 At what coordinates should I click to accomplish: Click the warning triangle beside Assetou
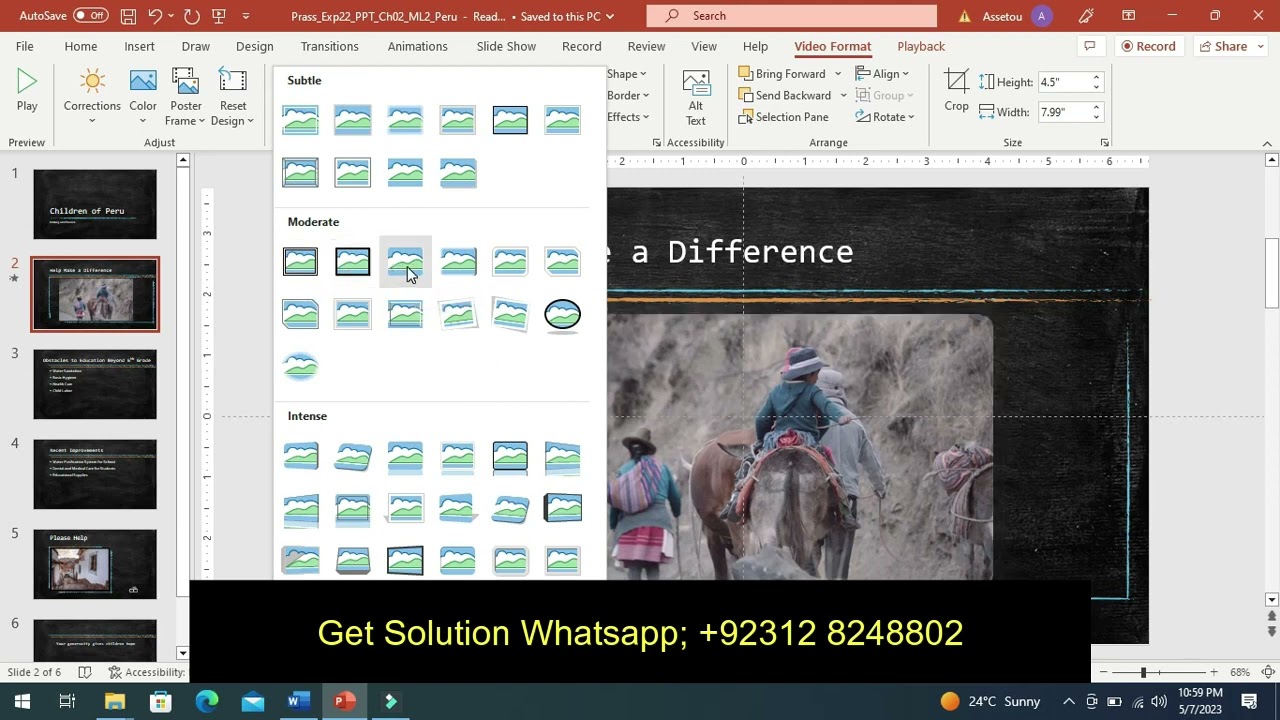pyautogui.click(x=964, y=16)
